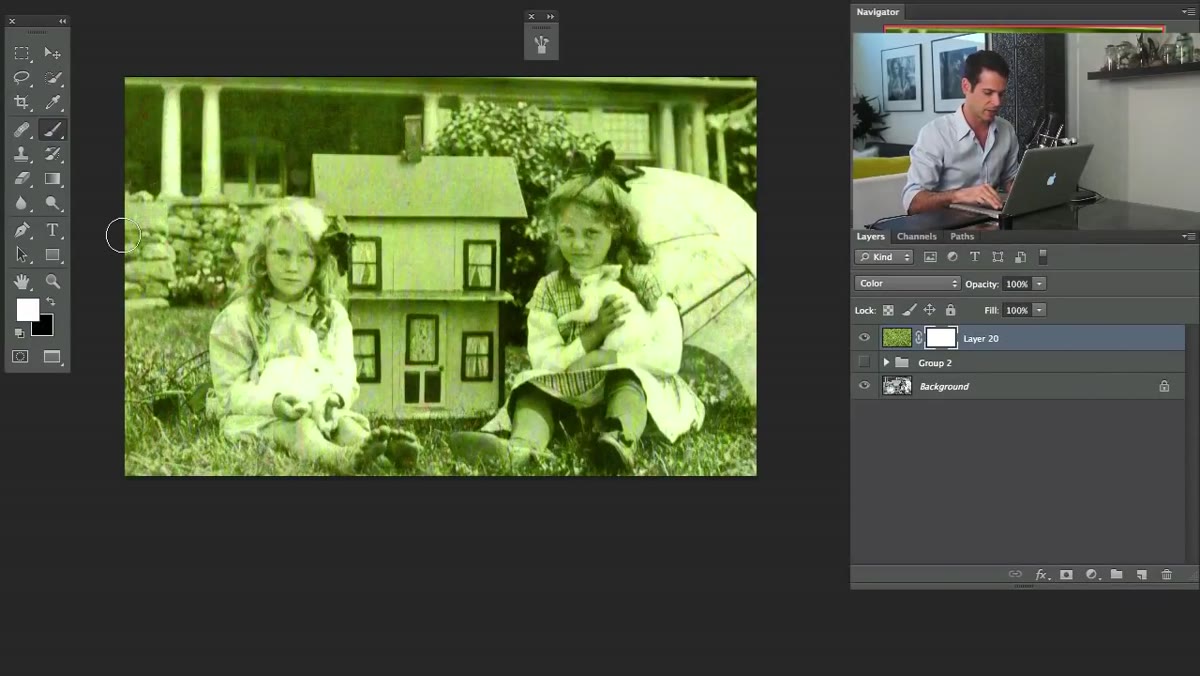Show the Group 2 layer visibility

coord(865,362)
